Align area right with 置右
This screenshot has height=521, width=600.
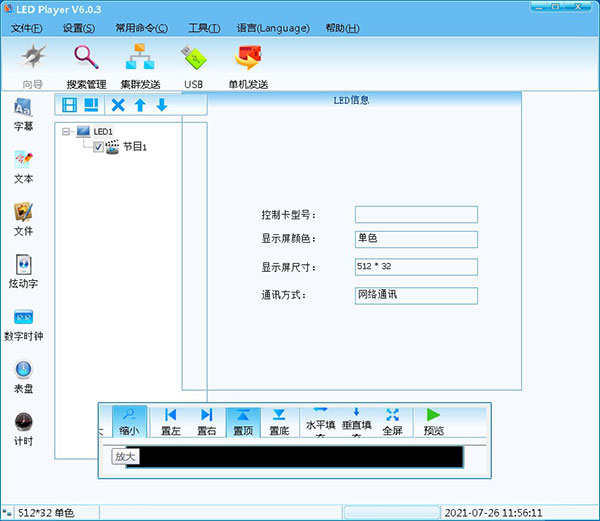click(207, 422)
